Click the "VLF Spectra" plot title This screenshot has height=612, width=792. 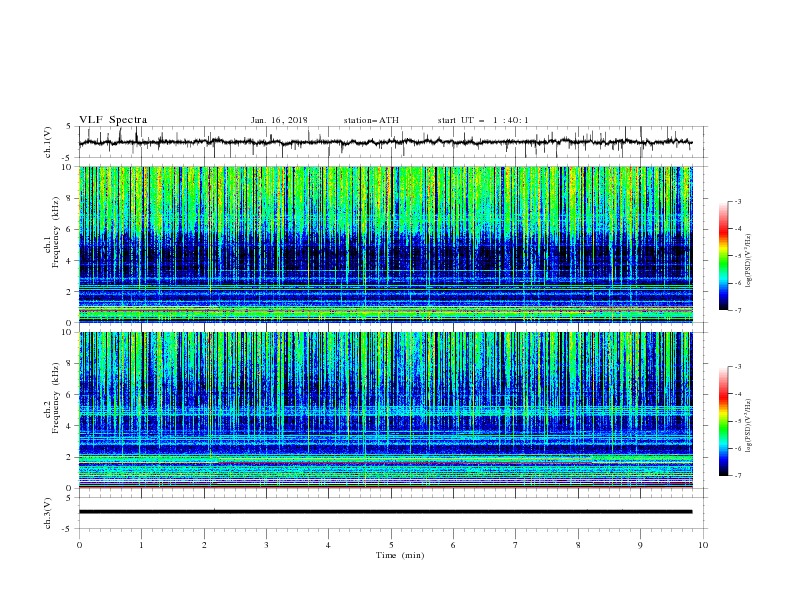point(113,120)
